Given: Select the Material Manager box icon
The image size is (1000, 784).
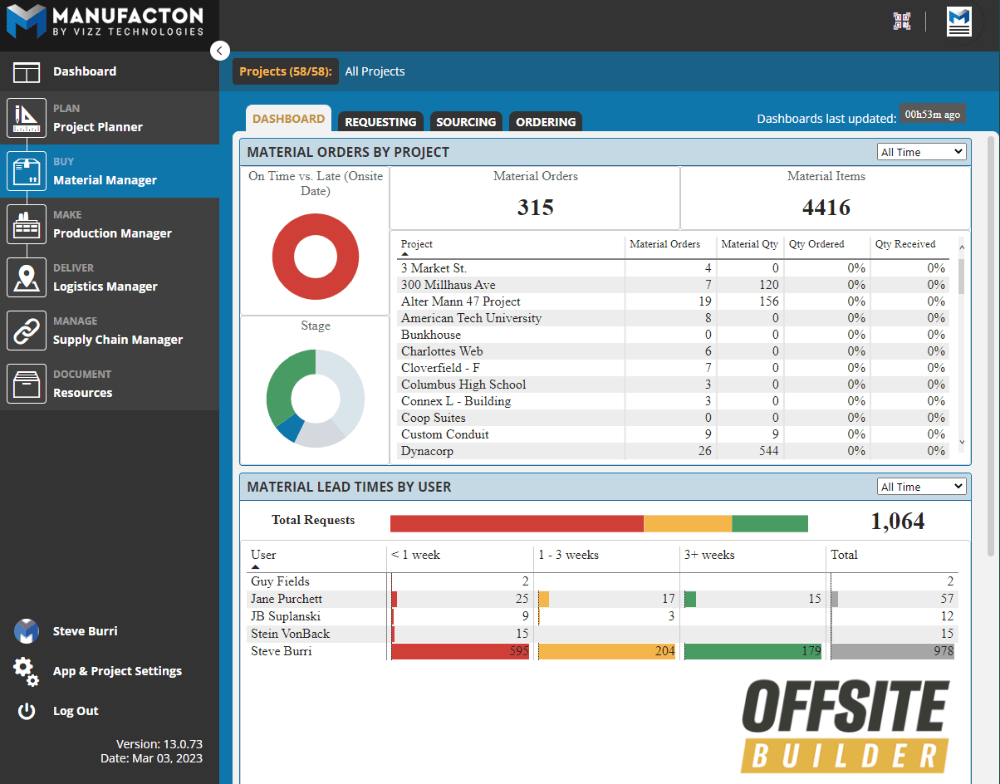Looking at the screenshot, I should pyautogui.click(x=26, y=171).
